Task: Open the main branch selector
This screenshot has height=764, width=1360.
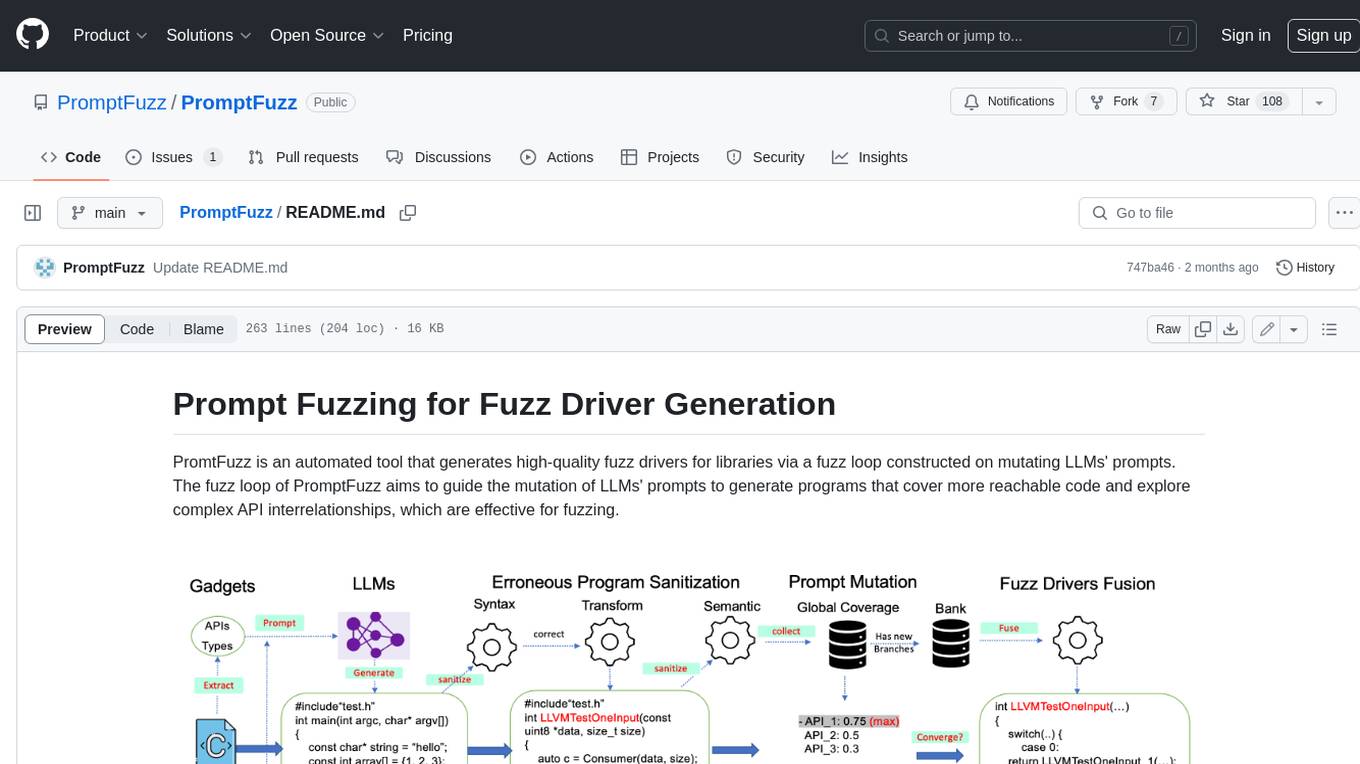Action: pos(110,213)
